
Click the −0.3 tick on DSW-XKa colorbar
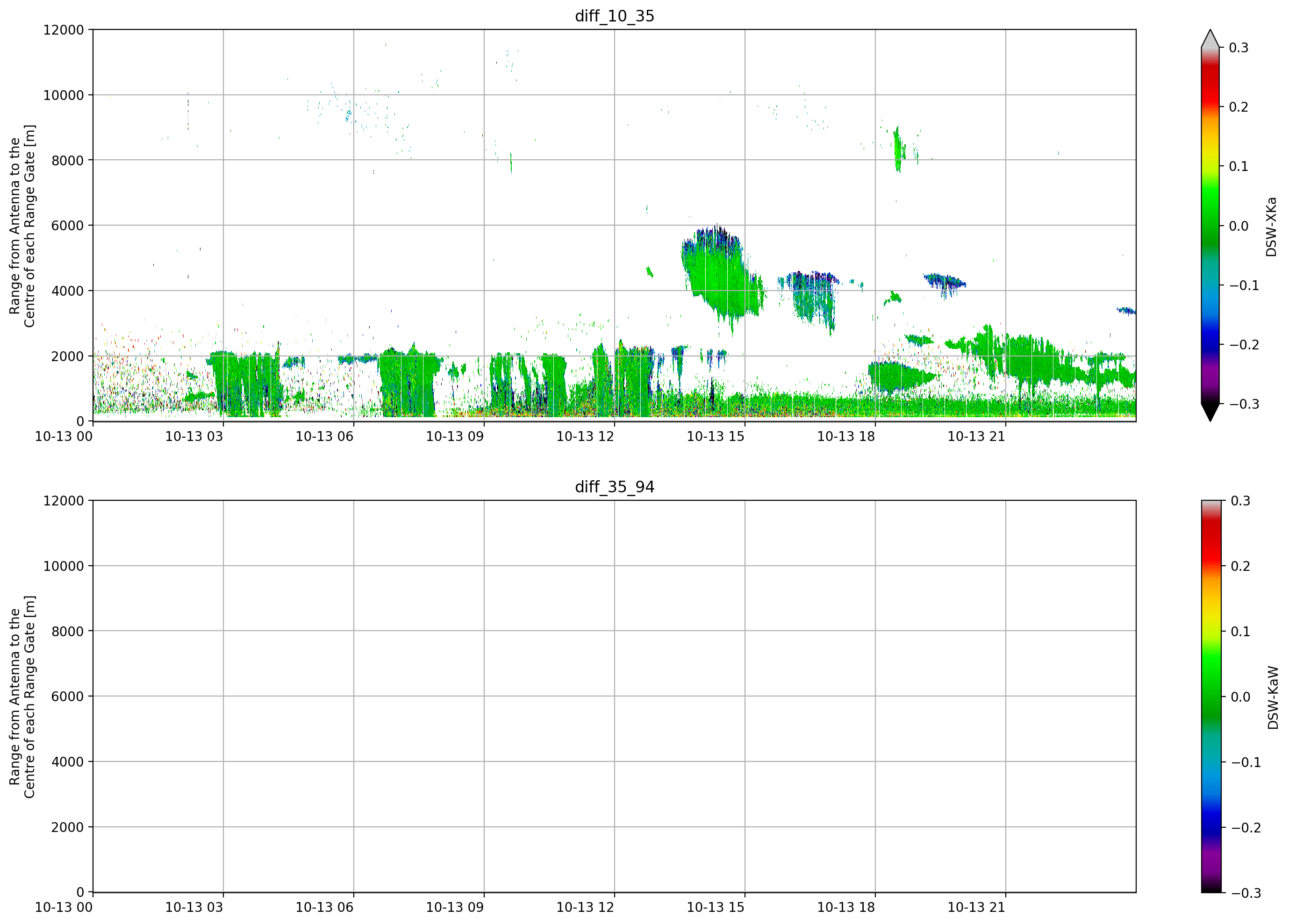[x=1244, y=404]
